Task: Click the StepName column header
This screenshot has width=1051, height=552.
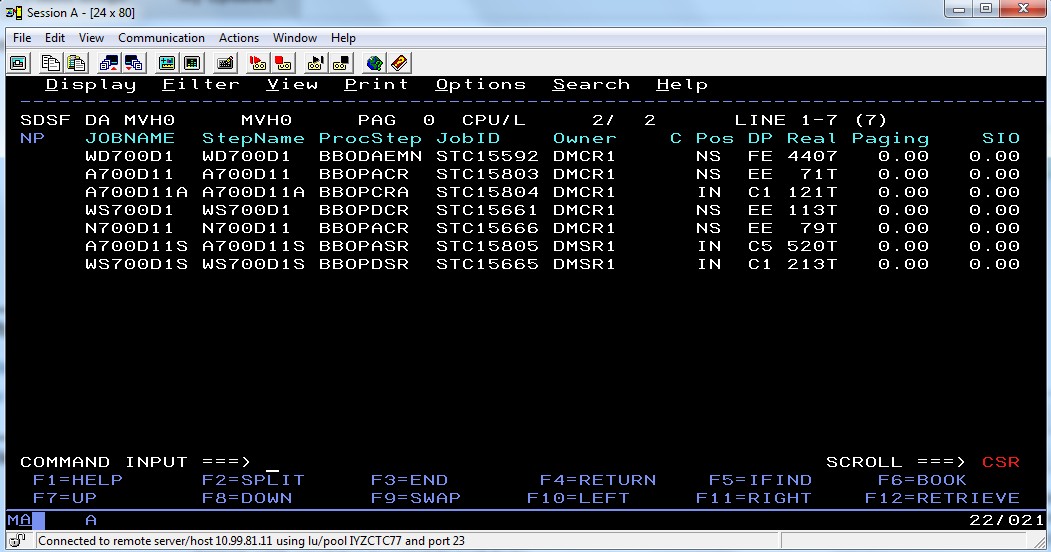Action: pyautogui.click(x=253, y=139)
